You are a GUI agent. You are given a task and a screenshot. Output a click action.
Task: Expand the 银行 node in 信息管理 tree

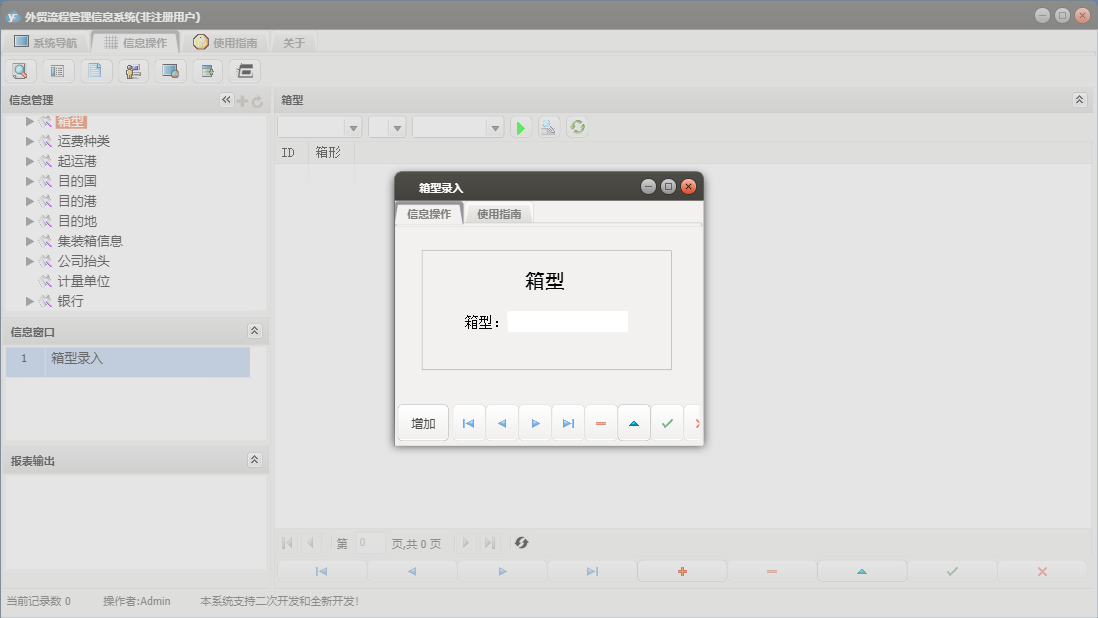(29, 301)
